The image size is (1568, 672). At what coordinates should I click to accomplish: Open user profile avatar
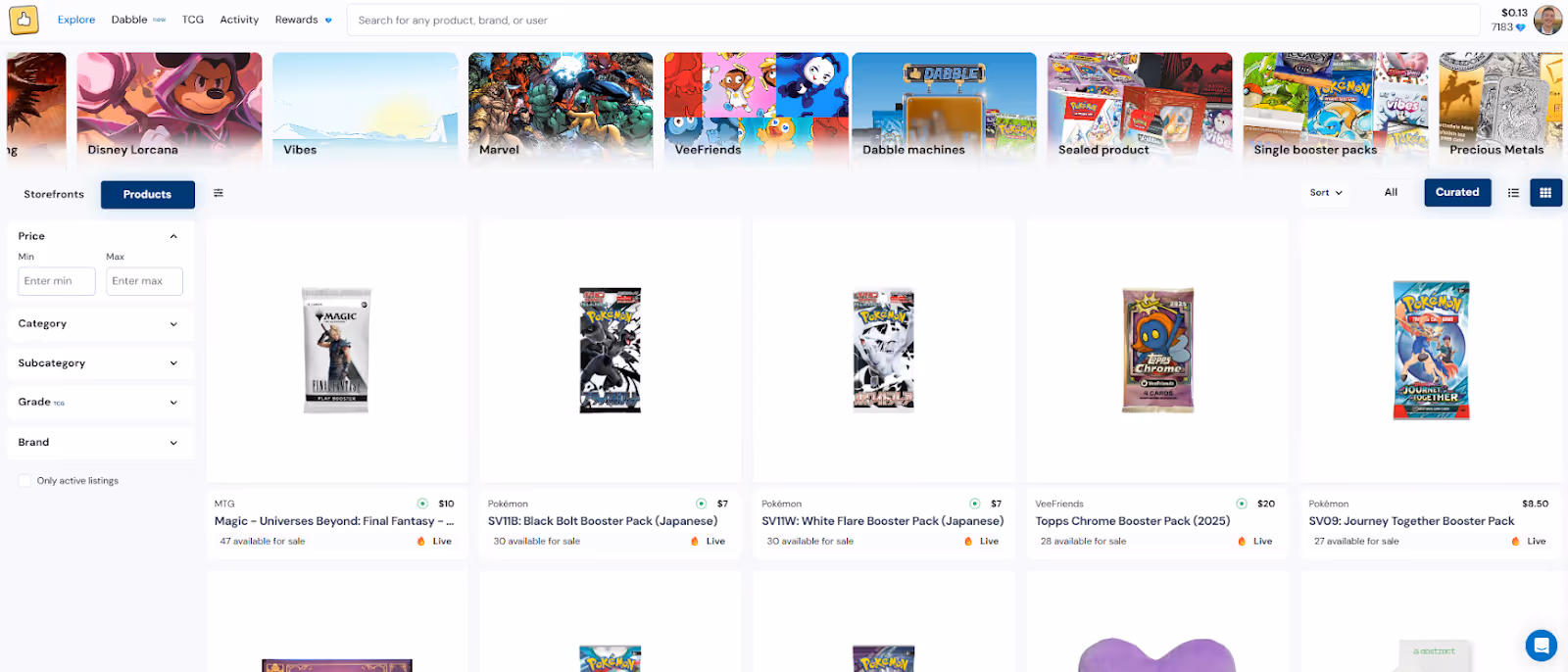pos(1547,20)
